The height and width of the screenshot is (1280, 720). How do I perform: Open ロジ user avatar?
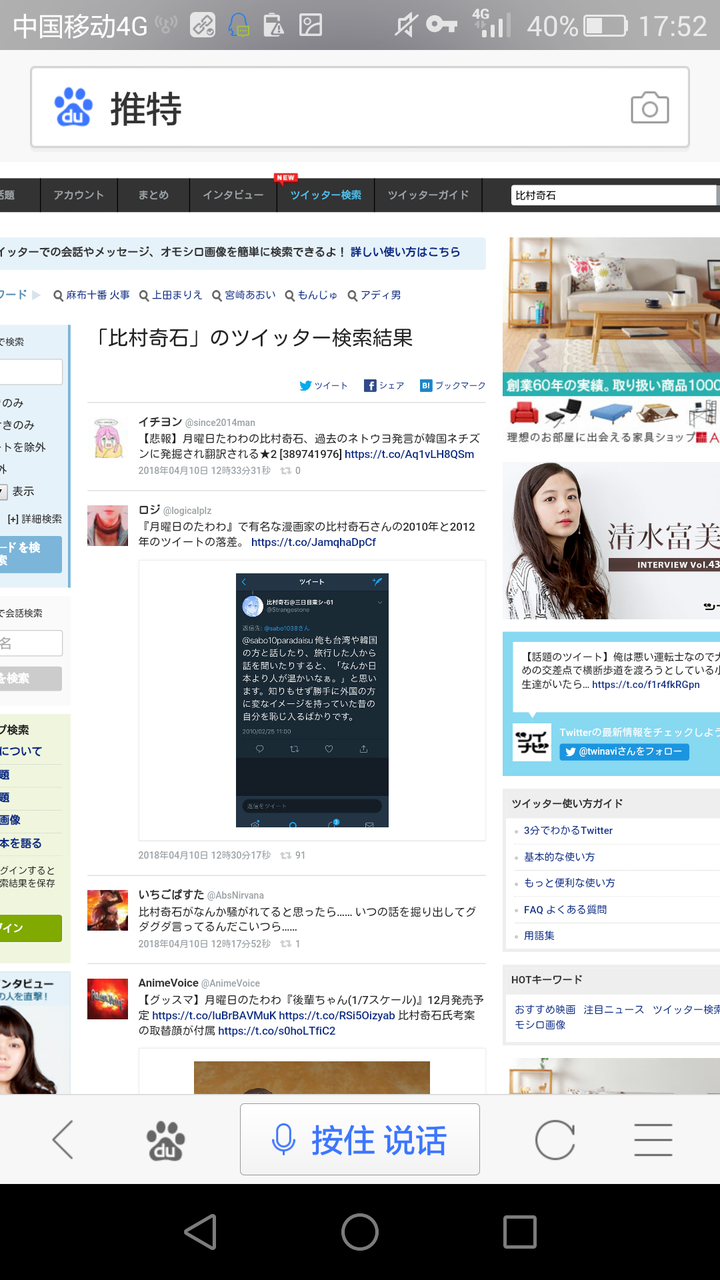click(x=107, y=525)
